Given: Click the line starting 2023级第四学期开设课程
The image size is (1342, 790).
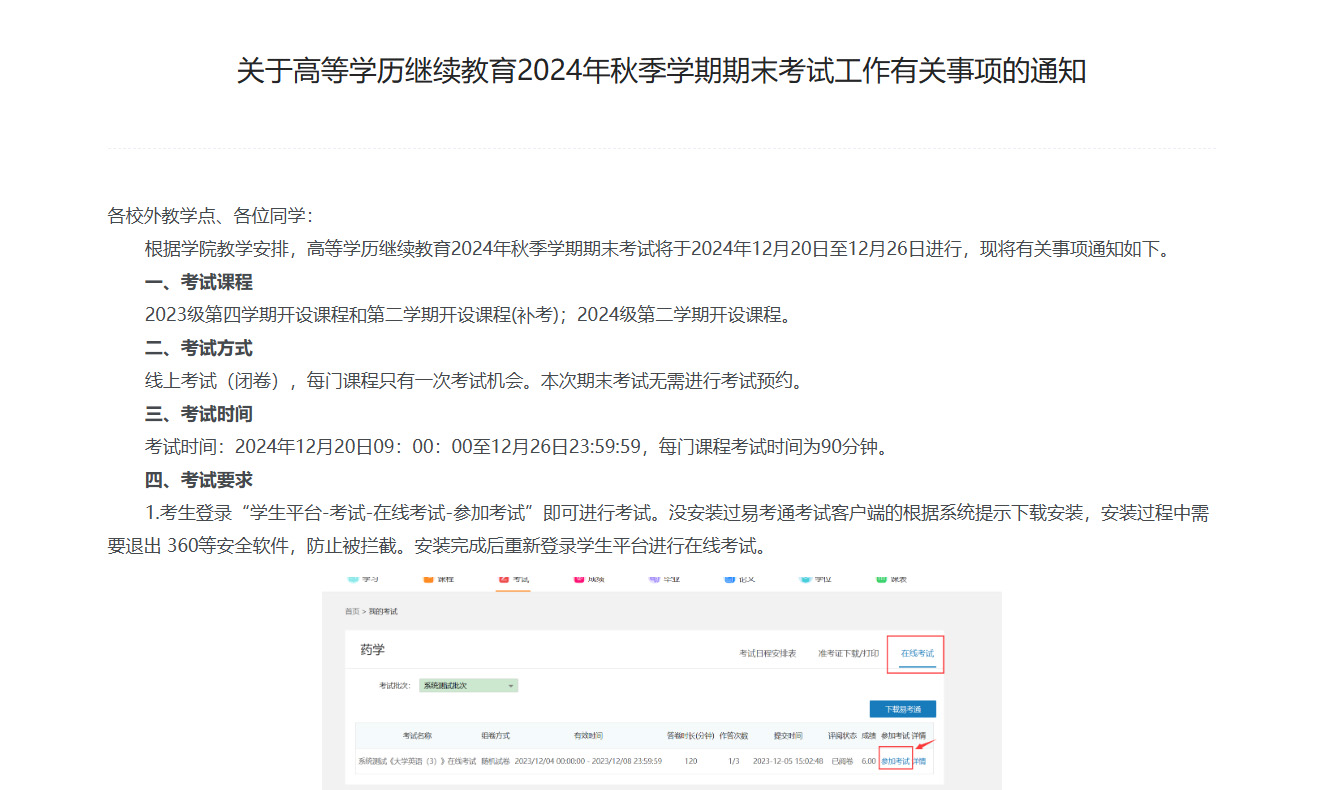Looking at the screenshot, I should (469, 315).
